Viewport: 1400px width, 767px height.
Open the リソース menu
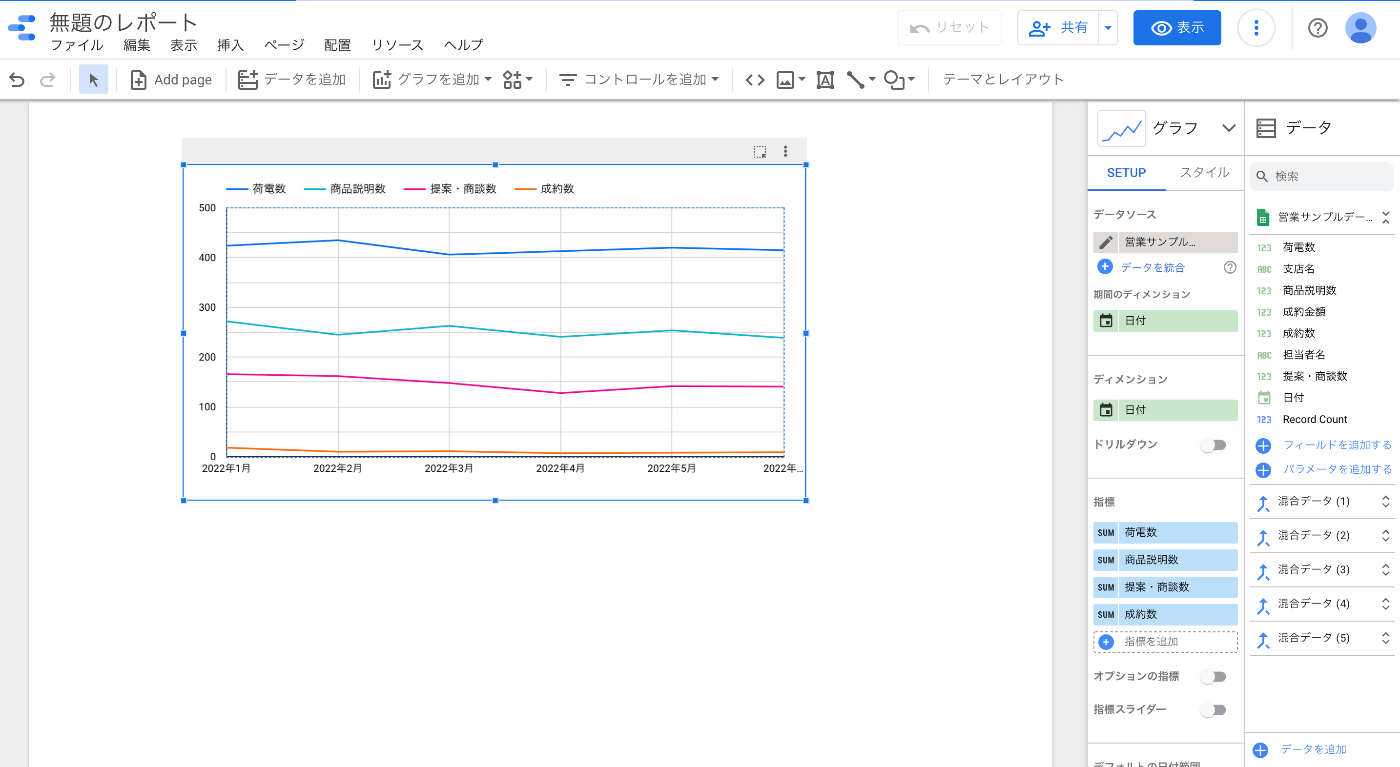click(x=398, y=45)
